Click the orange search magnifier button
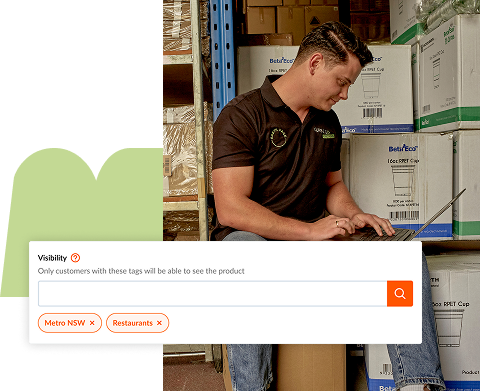This screenshot has height=391, width=480. (x=400, y=293)
